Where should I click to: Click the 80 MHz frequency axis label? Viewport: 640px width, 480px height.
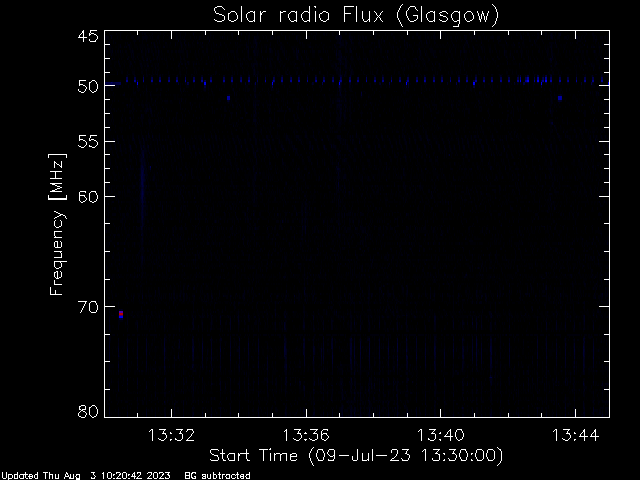88,411
